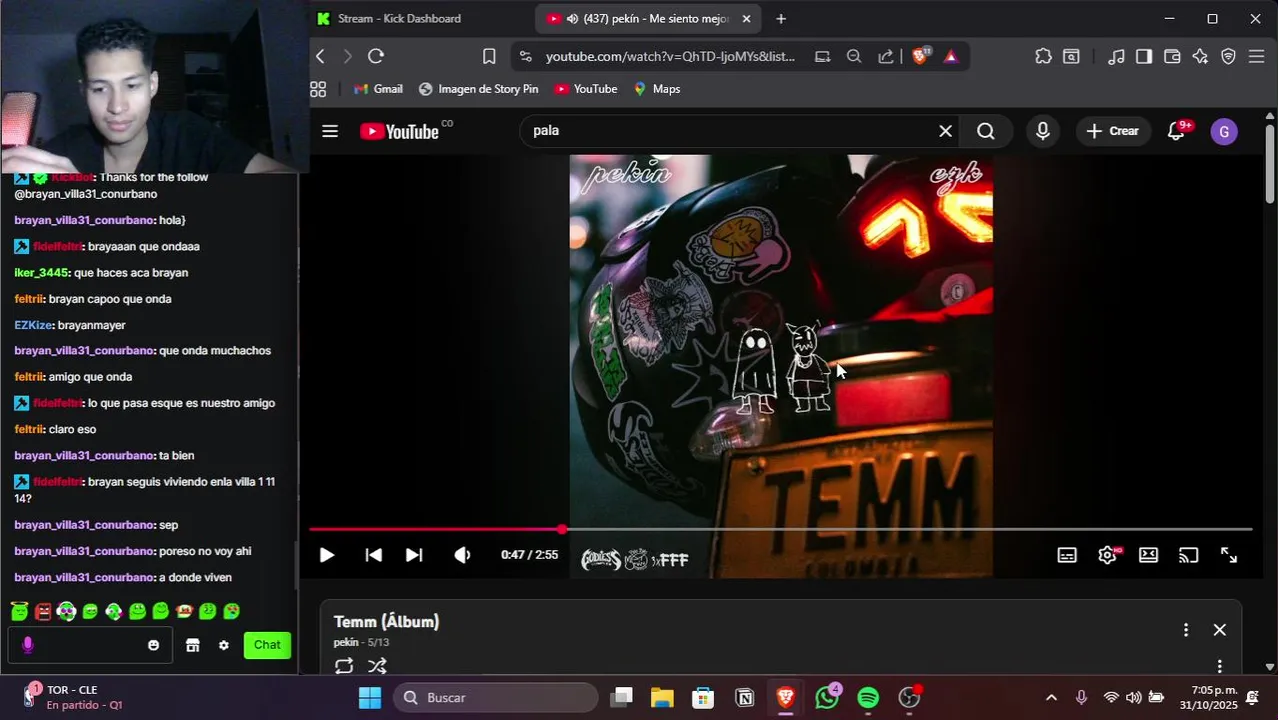Viewport: 1278px width, 720px height.
Task: Skip to next video in playlist
Action: 414,555
